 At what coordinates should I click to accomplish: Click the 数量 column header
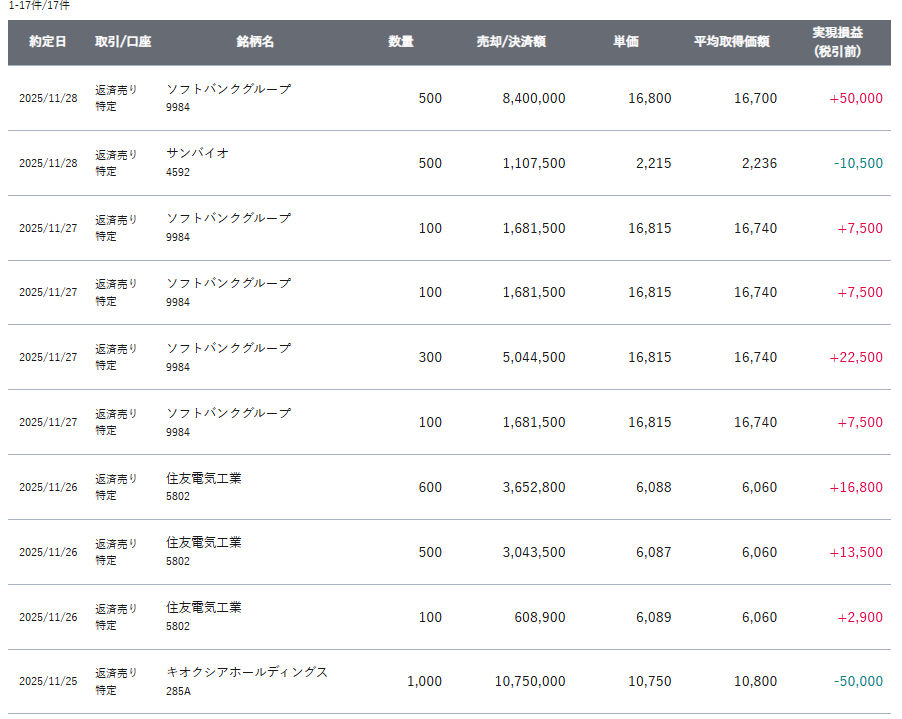point(401,42)
